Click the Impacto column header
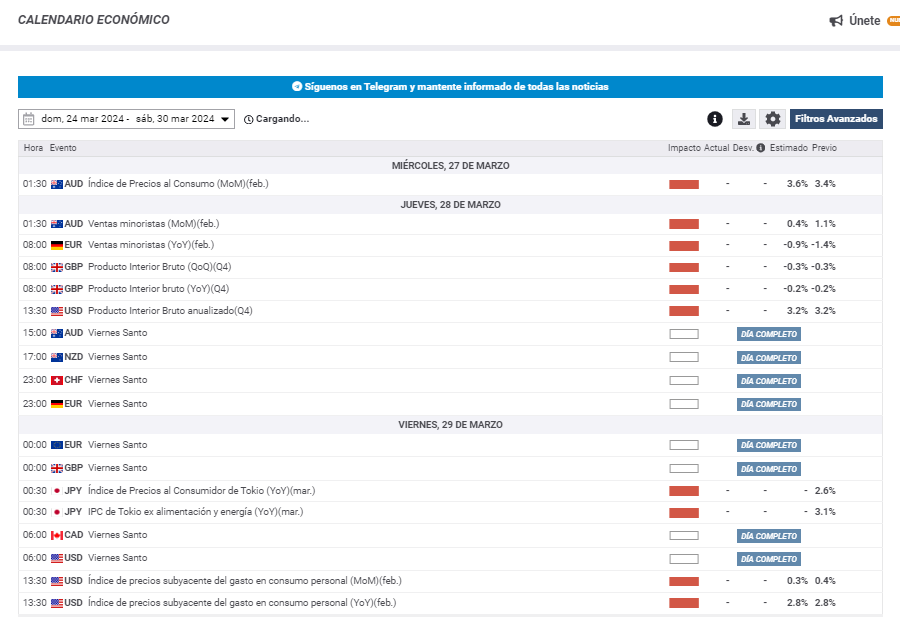 click(684, 148)
